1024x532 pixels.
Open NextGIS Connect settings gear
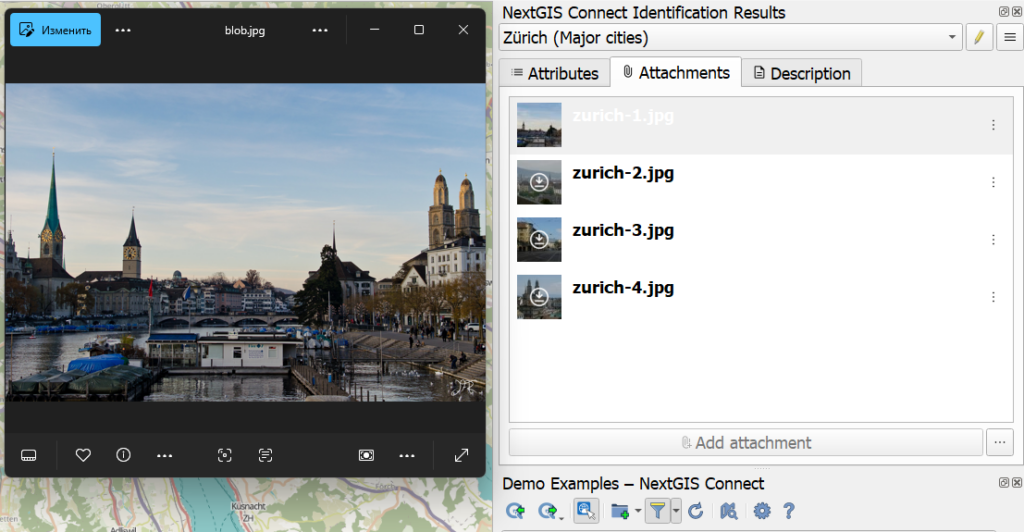pyautogui.click(x=762, y=510)
